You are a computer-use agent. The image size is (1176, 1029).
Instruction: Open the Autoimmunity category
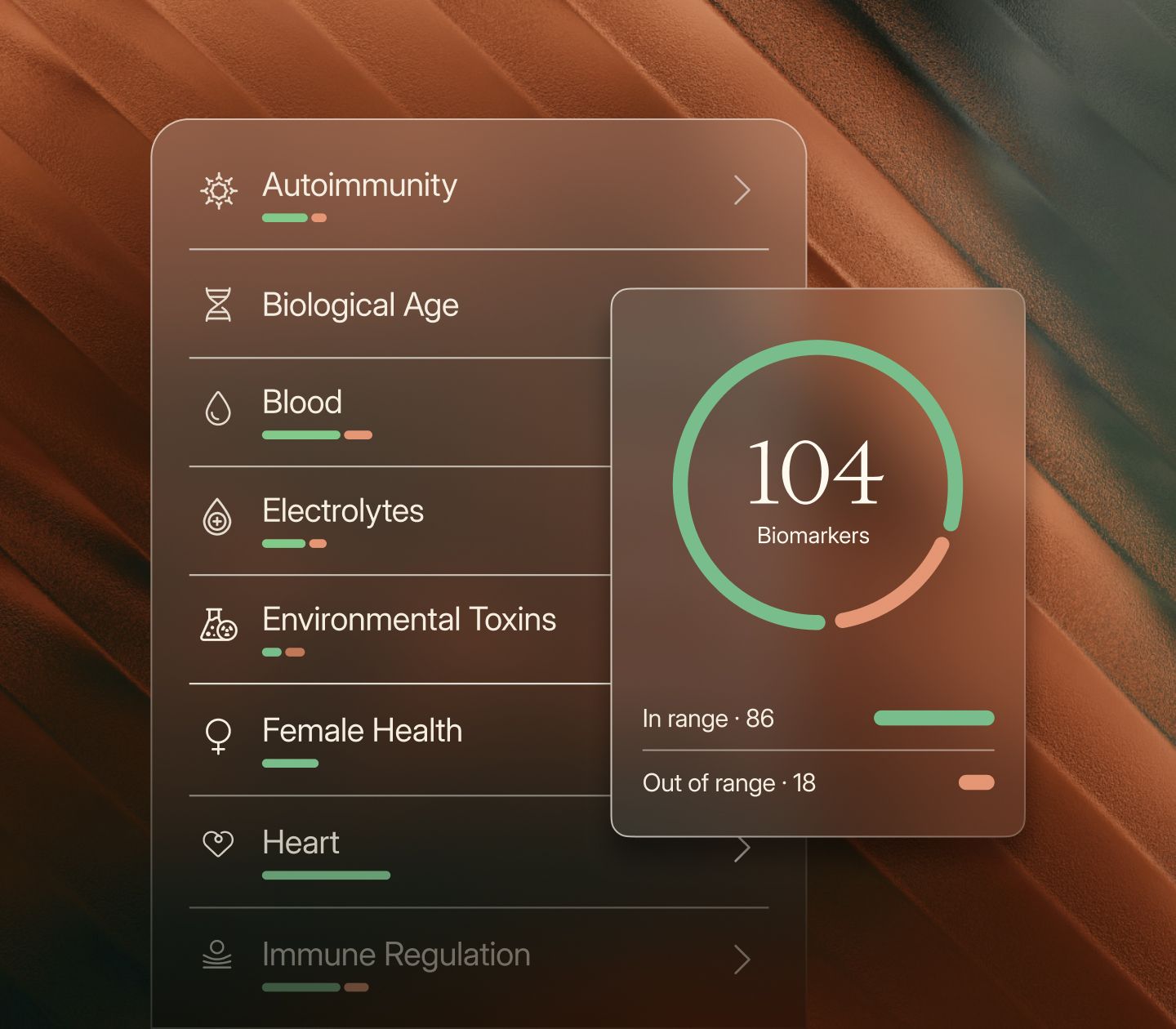tap(359, 186)
